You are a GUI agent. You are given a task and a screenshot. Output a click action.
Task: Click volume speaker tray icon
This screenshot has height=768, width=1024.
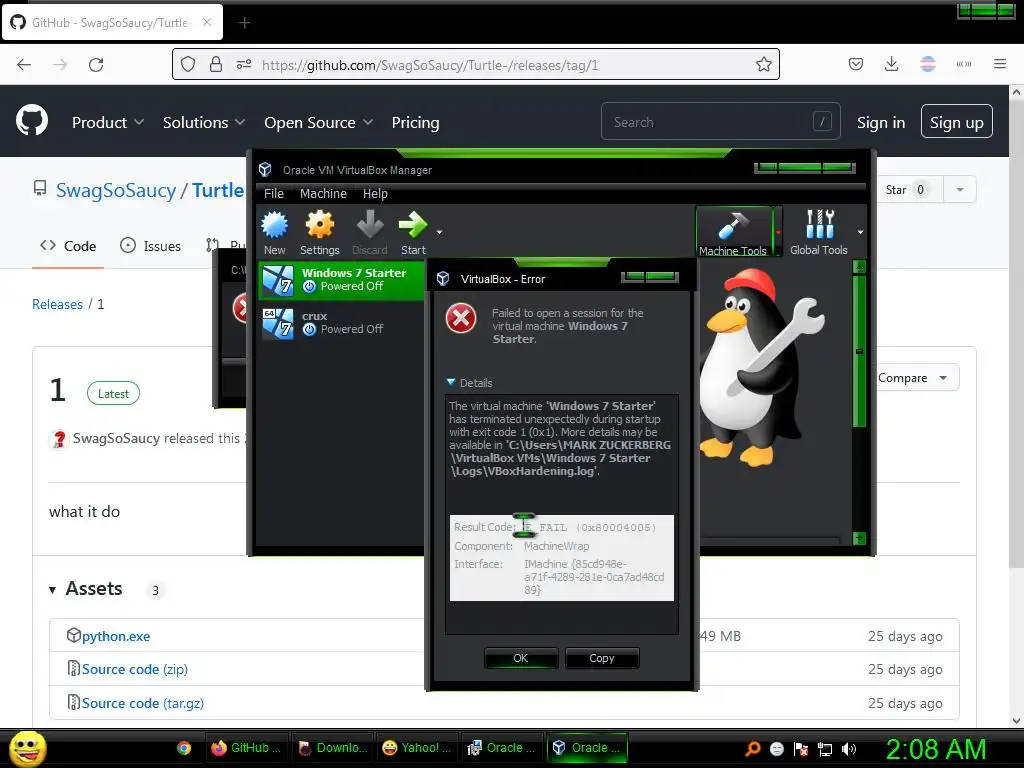click(x=850, y=749)
